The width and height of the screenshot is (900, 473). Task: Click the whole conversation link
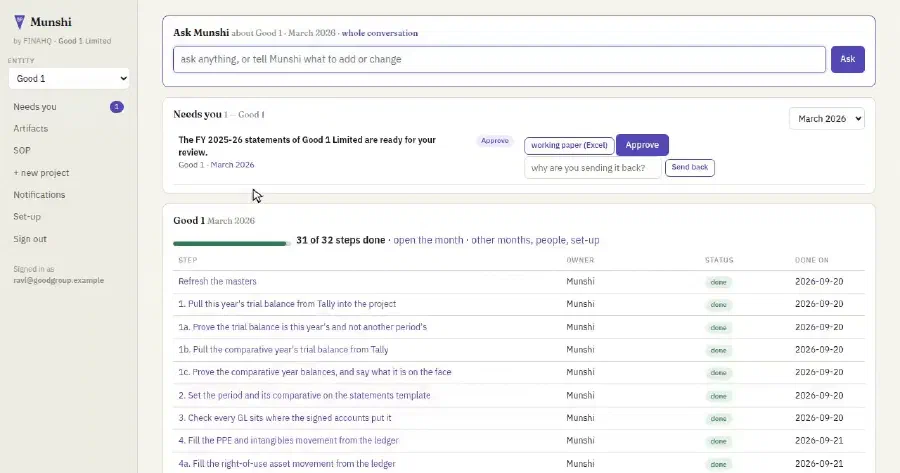pyautogui.click(x=380, y=33)
